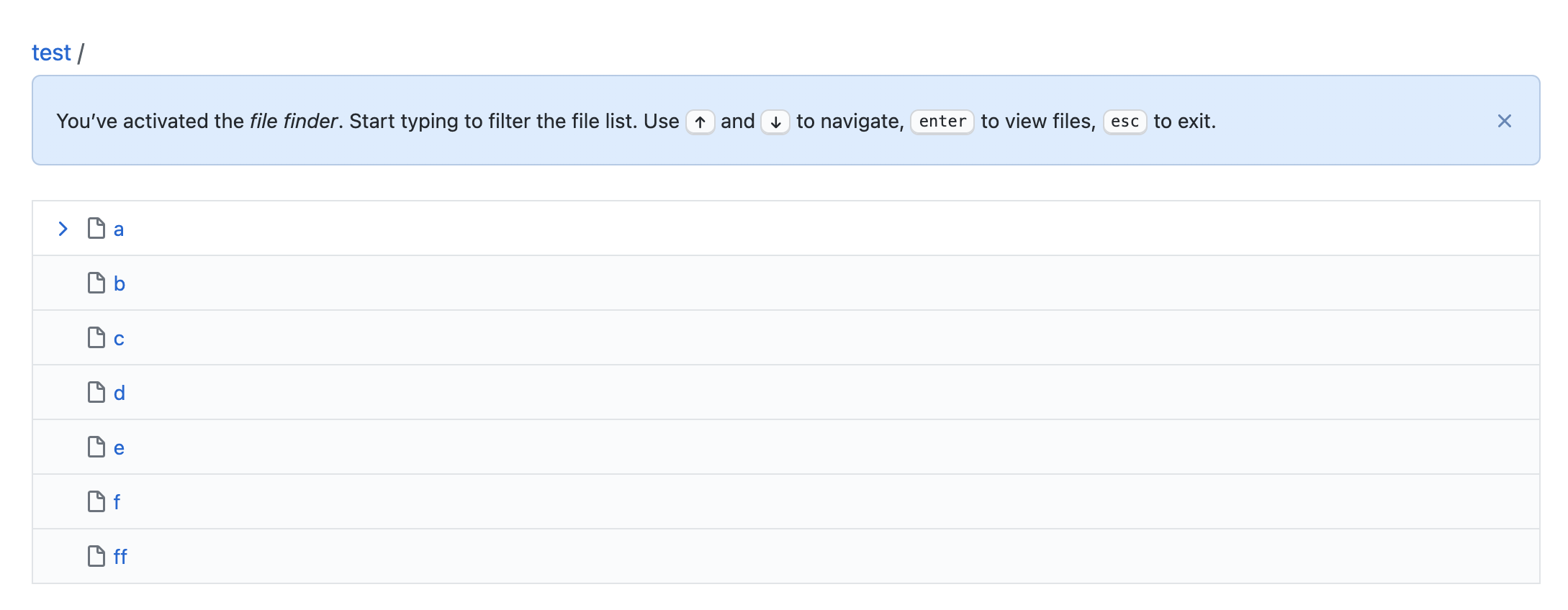The width and height of the screenshot is (1568, 610).
Task: Open file c from the list
Action: coord(119,339)
